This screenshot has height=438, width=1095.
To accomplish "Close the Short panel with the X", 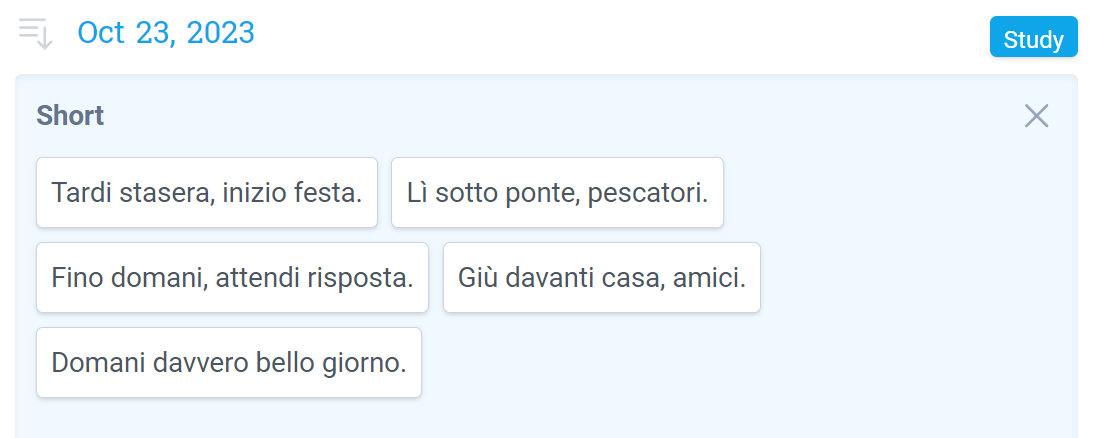I will pyautogui.click(x=1036, y=116).
